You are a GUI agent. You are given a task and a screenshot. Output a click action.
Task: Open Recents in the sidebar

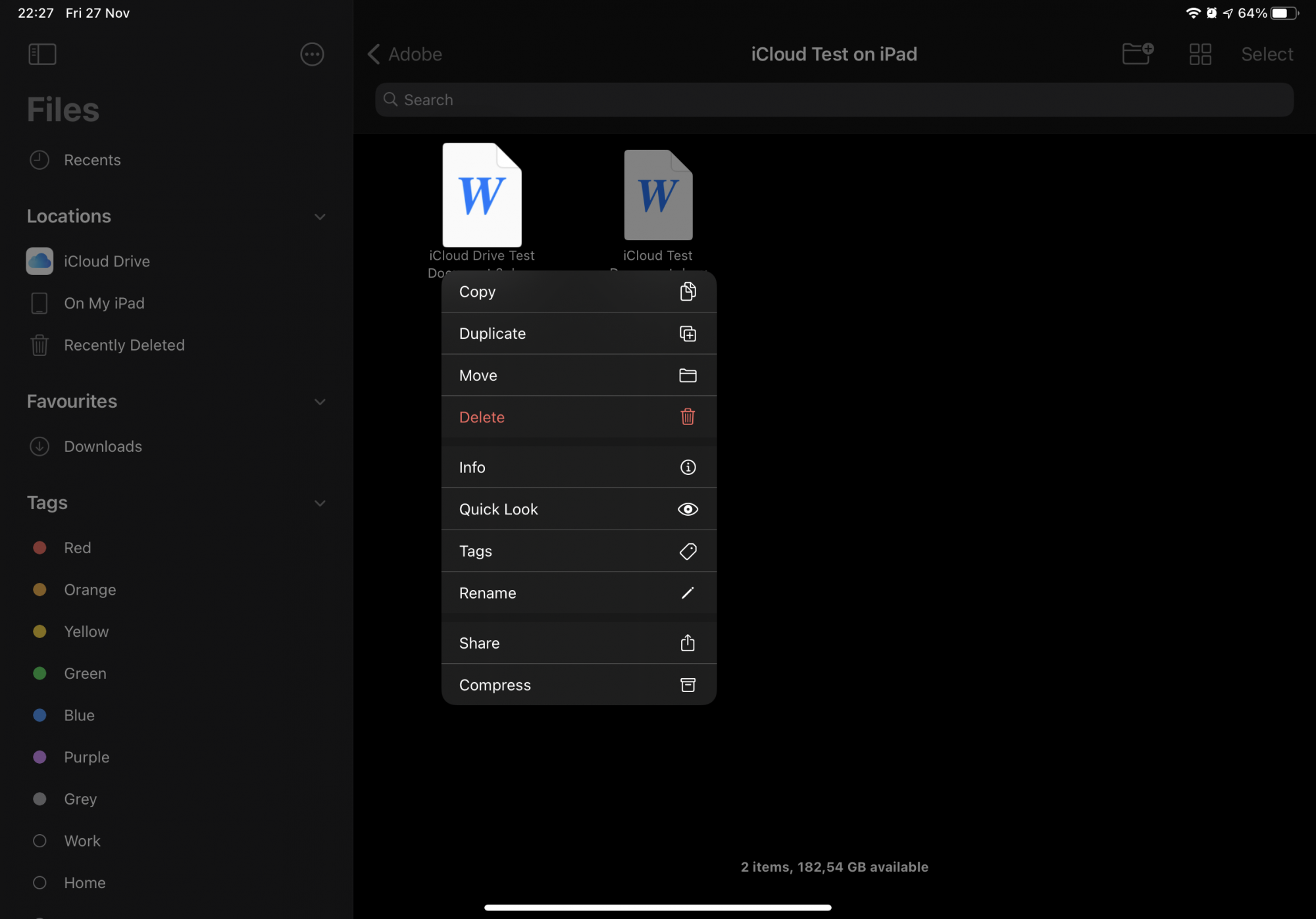(x=92, y=160)
